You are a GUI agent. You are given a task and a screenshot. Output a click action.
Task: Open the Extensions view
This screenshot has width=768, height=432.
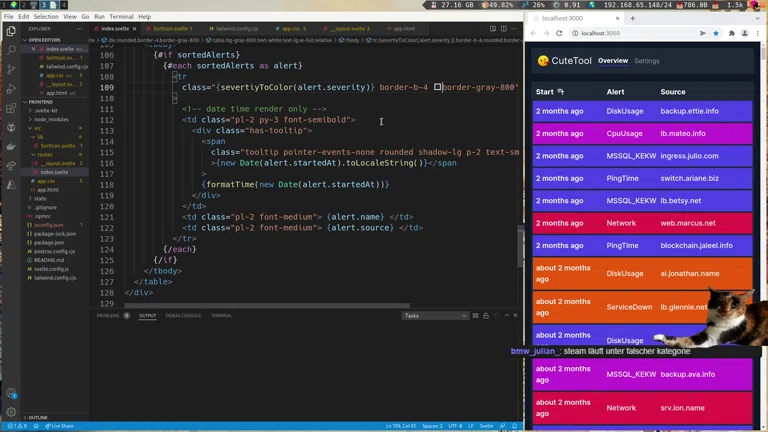pyautogui.click(x=11, y=108)
